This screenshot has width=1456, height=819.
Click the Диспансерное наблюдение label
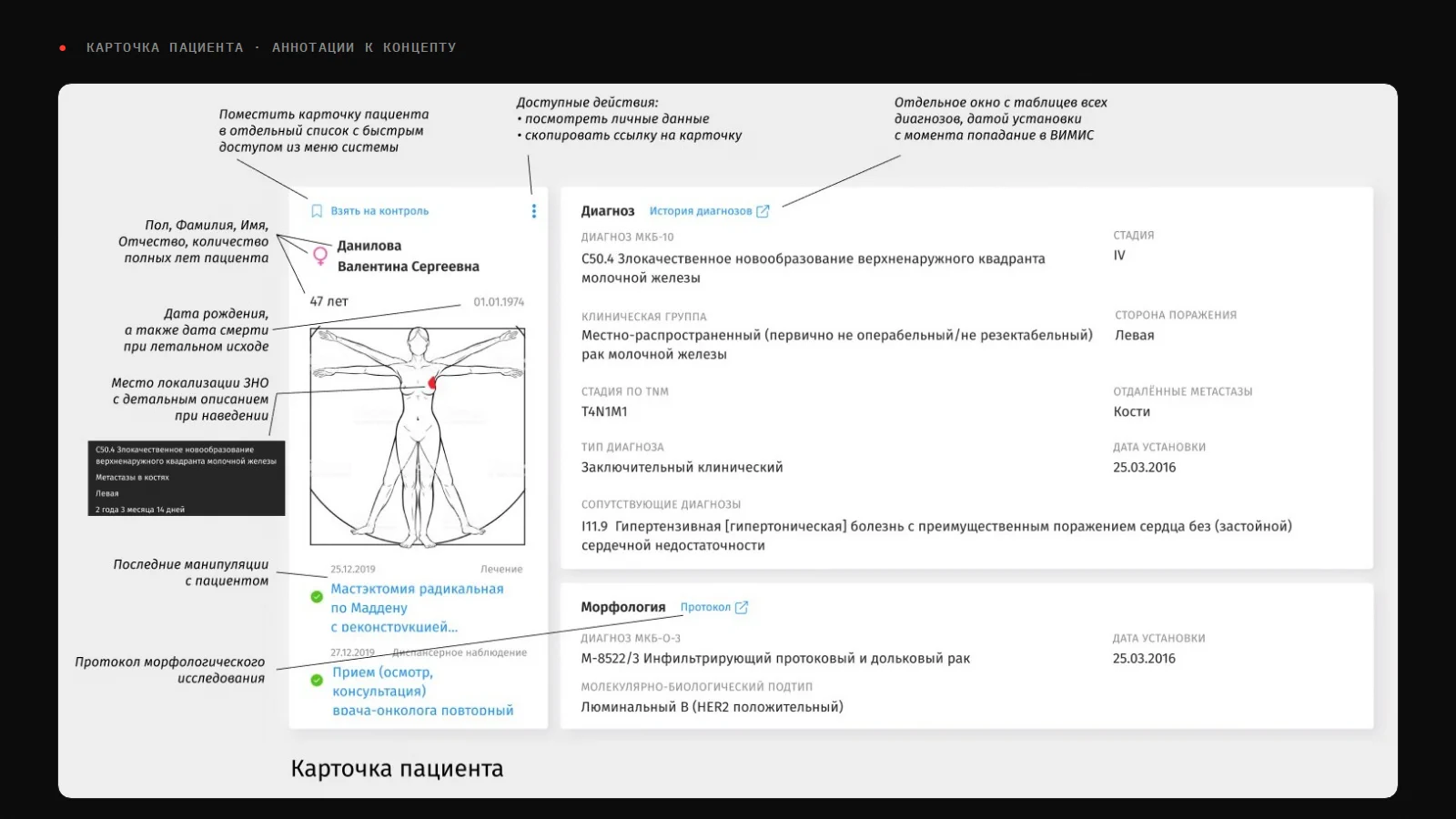pyautogui.click(x=460, y=652)
